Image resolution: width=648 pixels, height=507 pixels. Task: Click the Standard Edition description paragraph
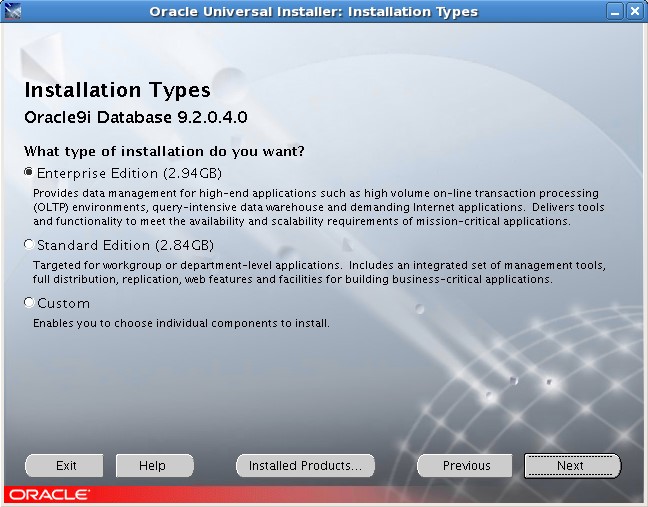(x=319, y=273)
